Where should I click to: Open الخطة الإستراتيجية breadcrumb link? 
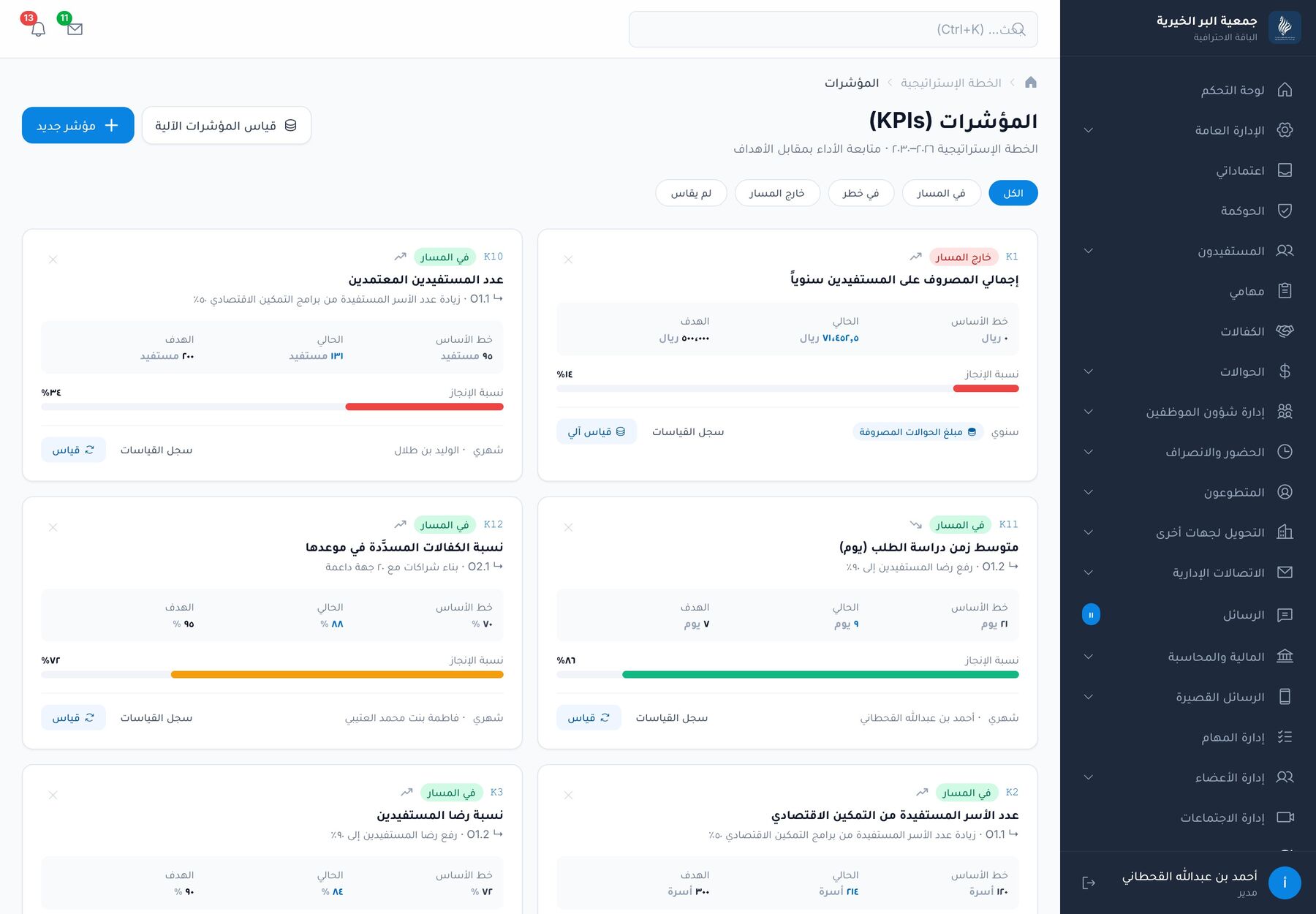click(951, 83)
